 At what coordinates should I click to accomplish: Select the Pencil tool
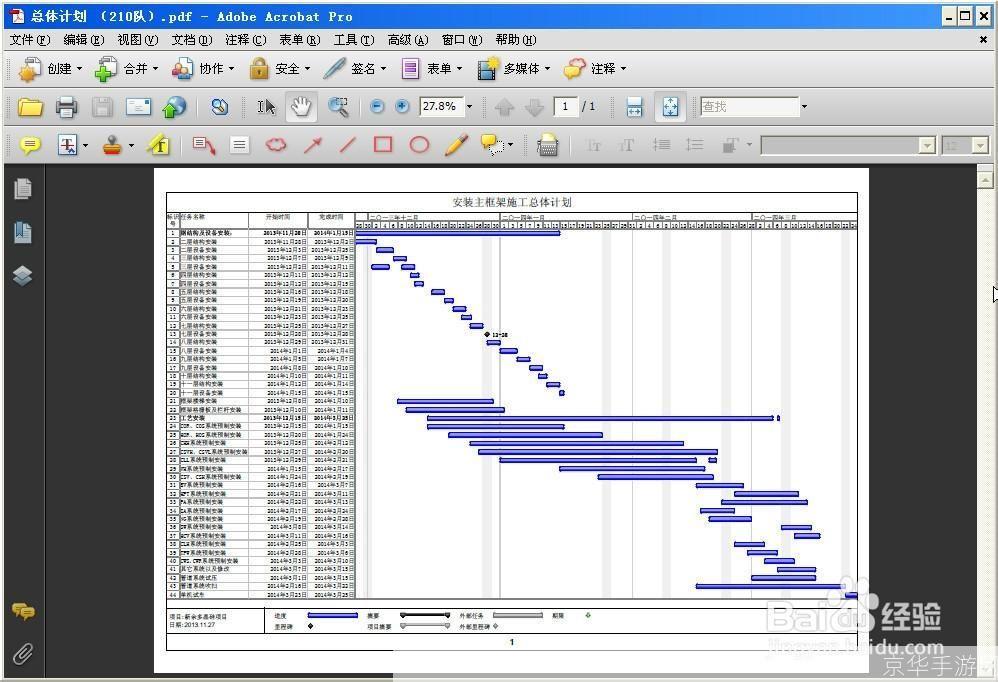(x=456, y=146)
